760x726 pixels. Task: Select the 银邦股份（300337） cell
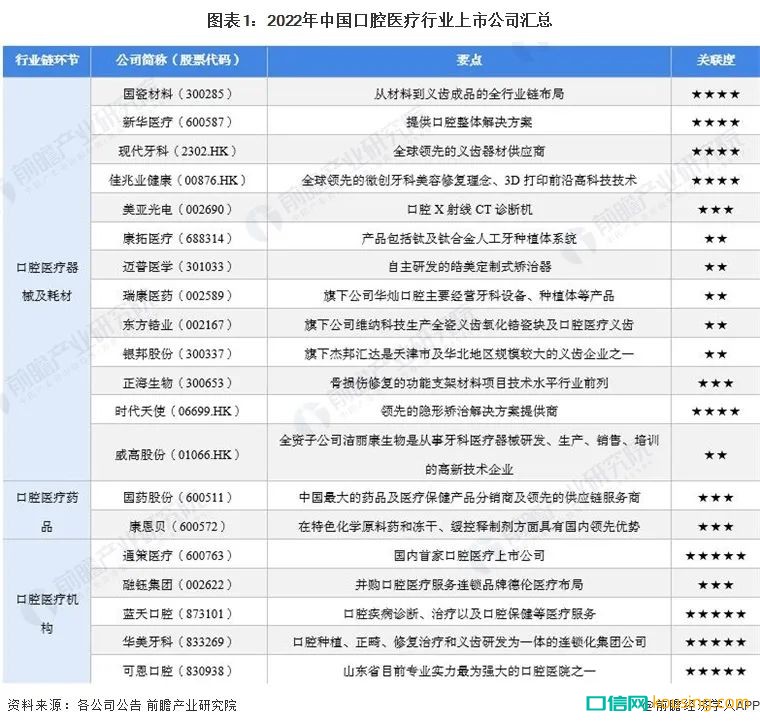pyautogui.click(x=178, y=353)
